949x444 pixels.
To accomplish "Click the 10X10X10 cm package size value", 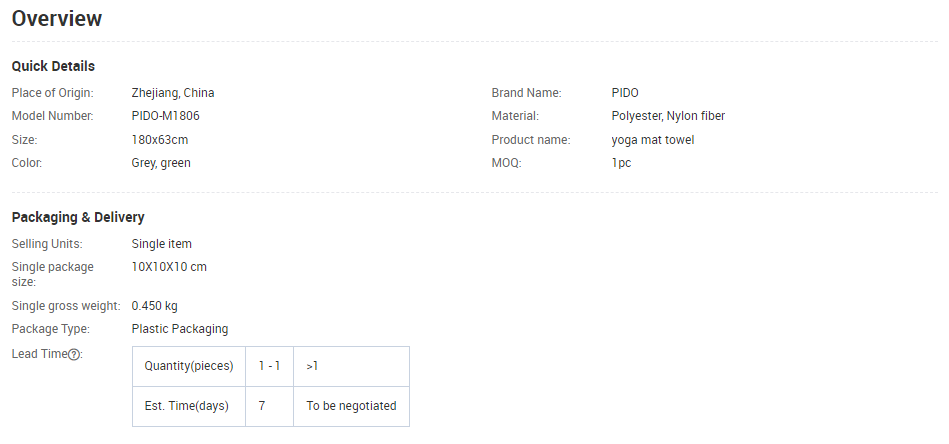I will point(169,267).
